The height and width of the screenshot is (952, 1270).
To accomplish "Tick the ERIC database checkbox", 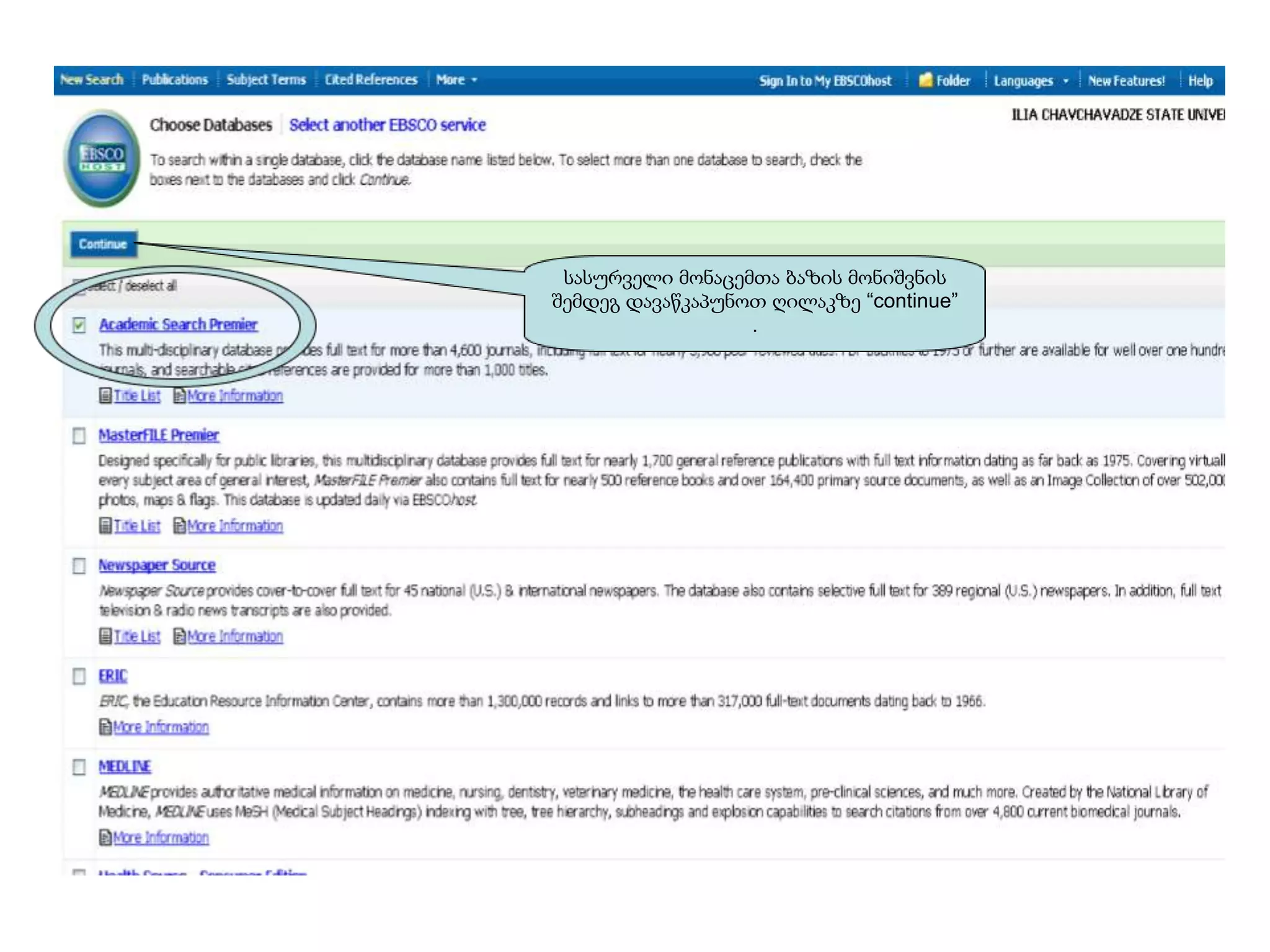I will (x=79, y=676).
